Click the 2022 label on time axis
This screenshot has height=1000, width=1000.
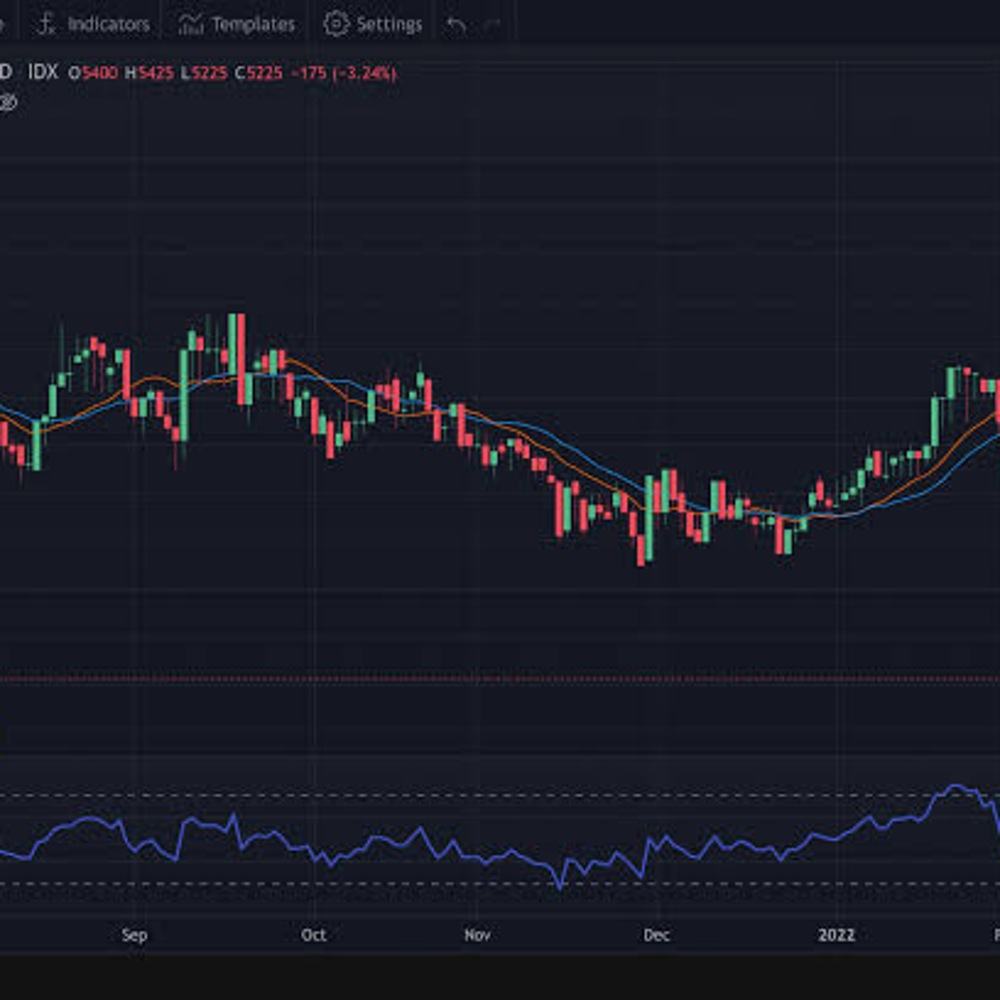click(836, 935)
